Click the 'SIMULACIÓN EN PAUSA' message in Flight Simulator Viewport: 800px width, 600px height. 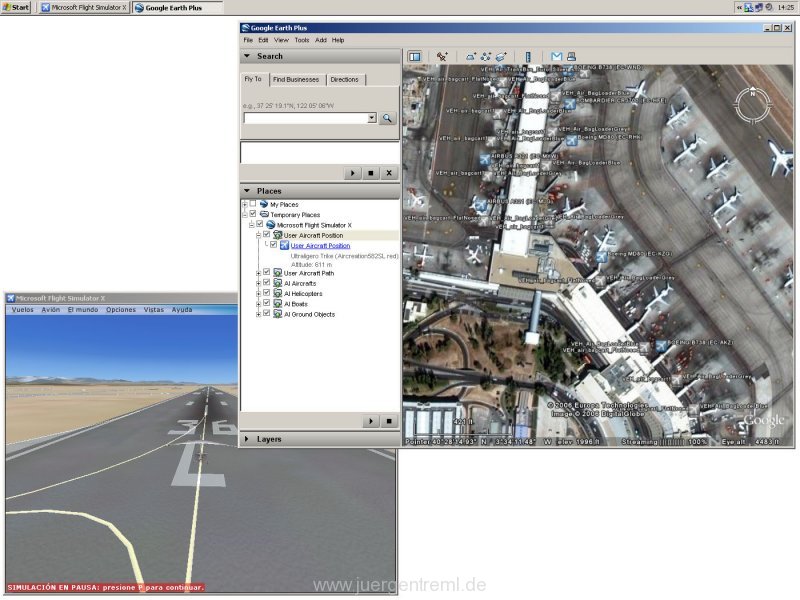coord(106,588)
